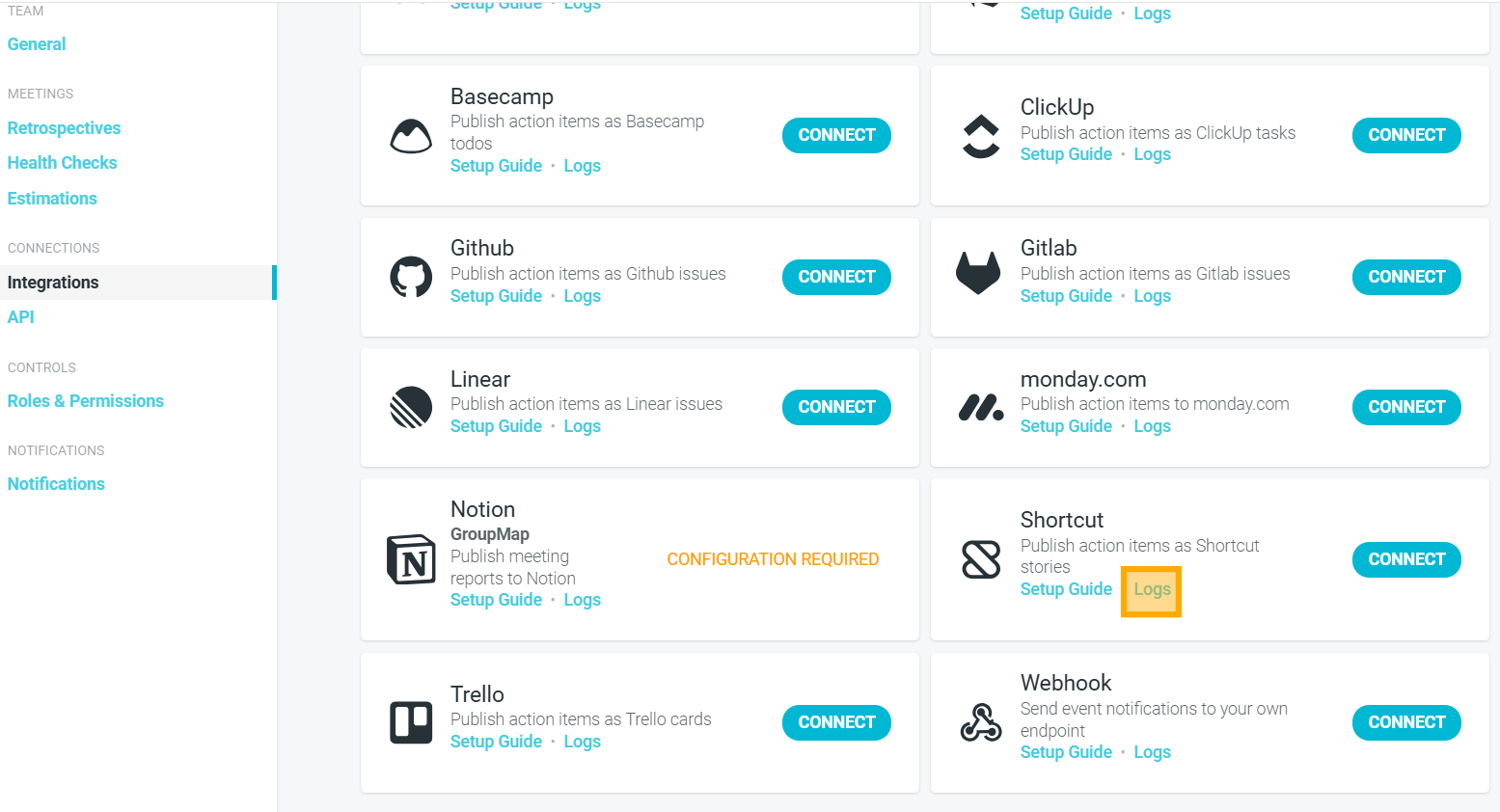Click the Notion logo icon
The image size is (1500, 812).
(411, 559)
